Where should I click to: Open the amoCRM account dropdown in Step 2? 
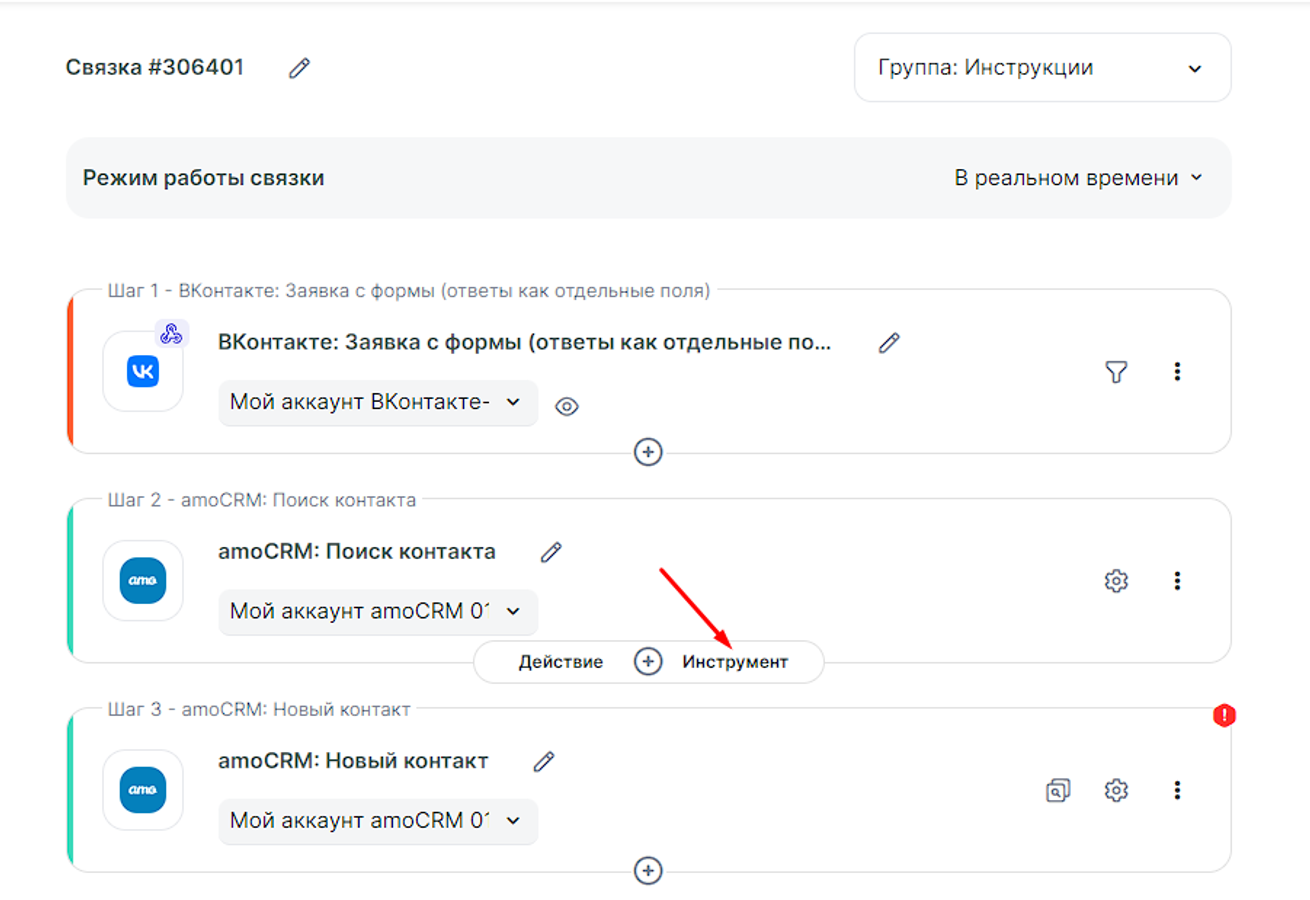377,611
